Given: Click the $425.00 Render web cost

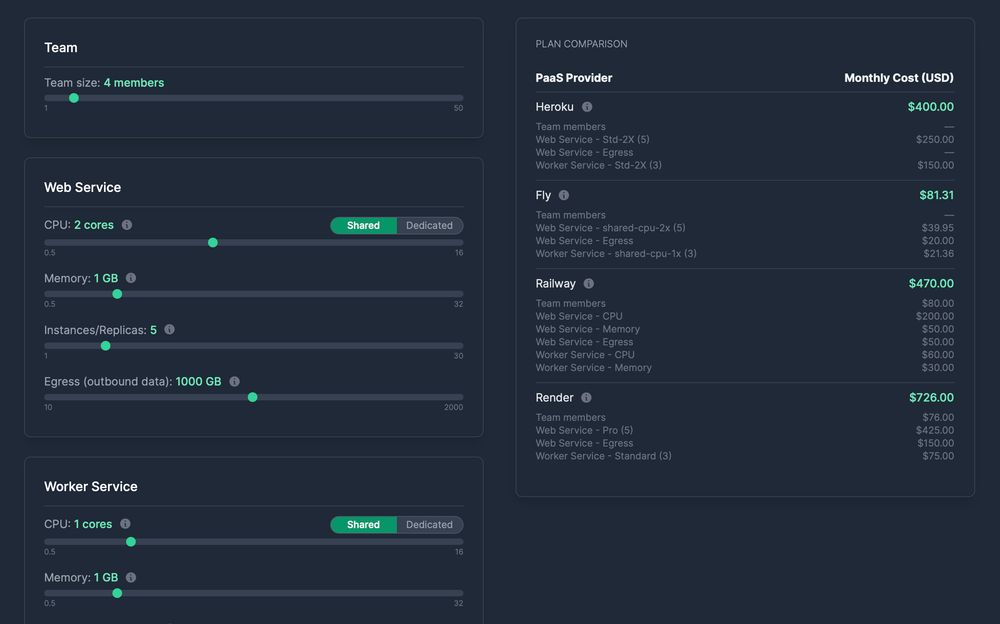Looking at the screenshot, I should point(935,430).
